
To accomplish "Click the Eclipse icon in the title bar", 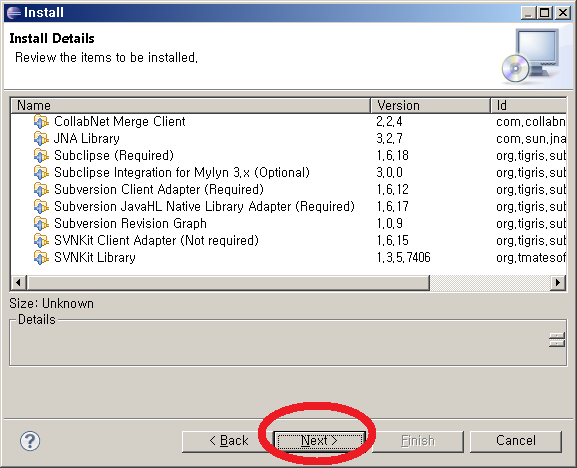I will tap(14, 13).
